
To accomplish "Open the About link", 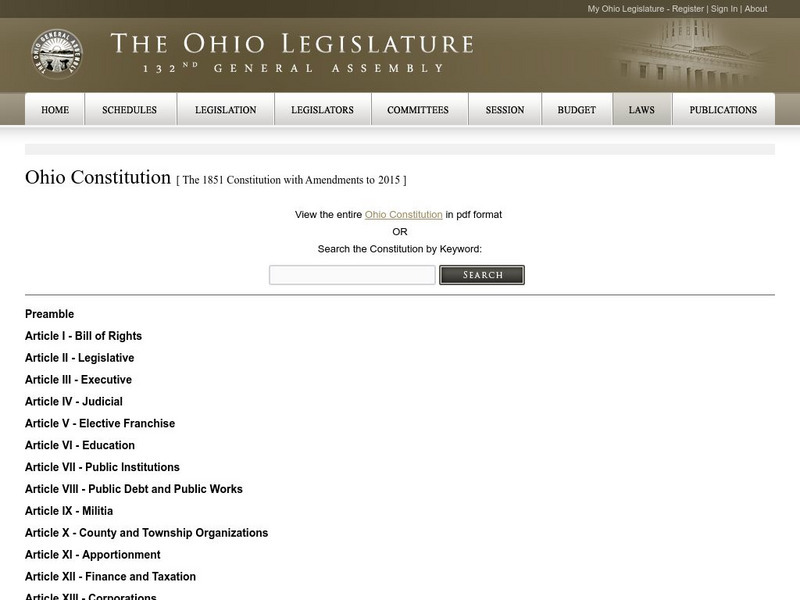I will pyautogui.click(x=756, y=9).
